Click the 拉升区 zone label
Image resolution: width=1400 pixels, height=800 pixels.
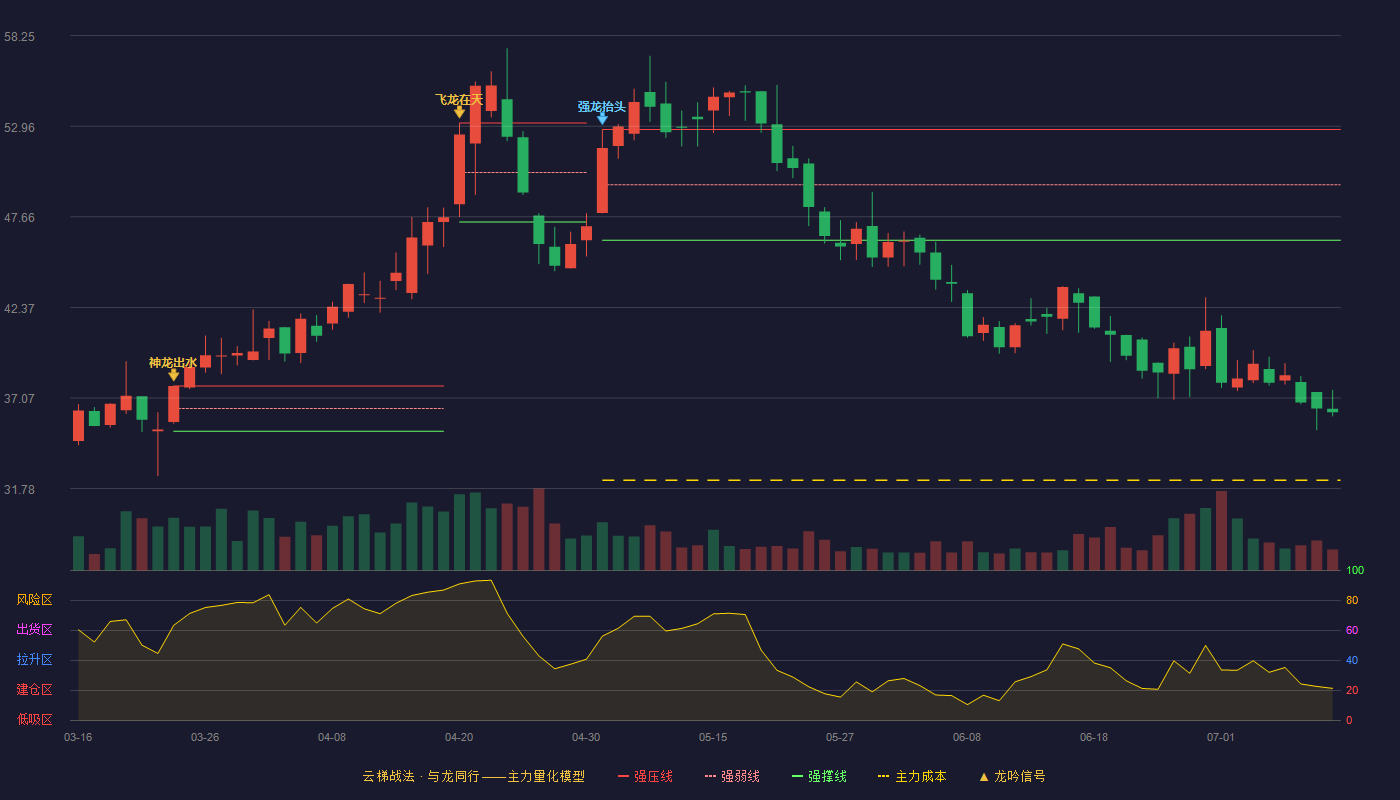coord(34,660)
